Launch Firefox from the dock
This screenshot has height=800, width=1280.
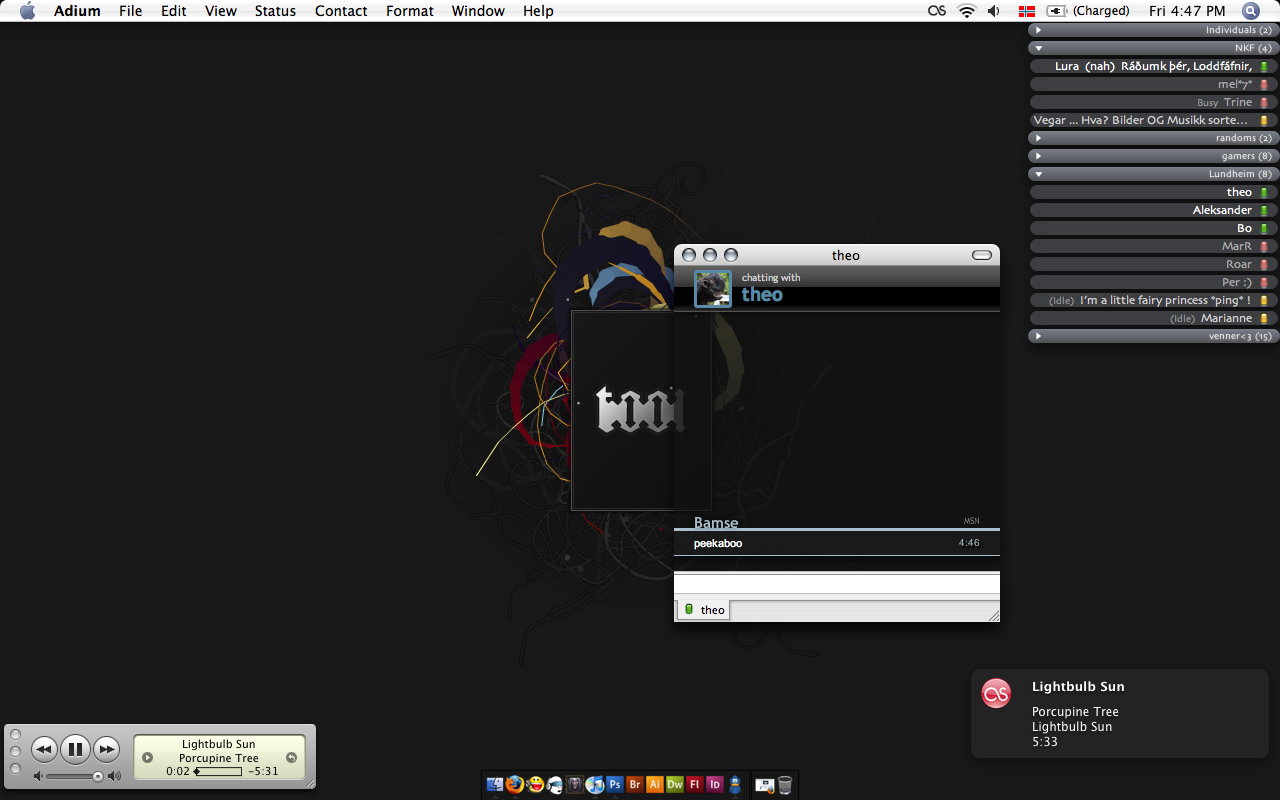point(515,785)
